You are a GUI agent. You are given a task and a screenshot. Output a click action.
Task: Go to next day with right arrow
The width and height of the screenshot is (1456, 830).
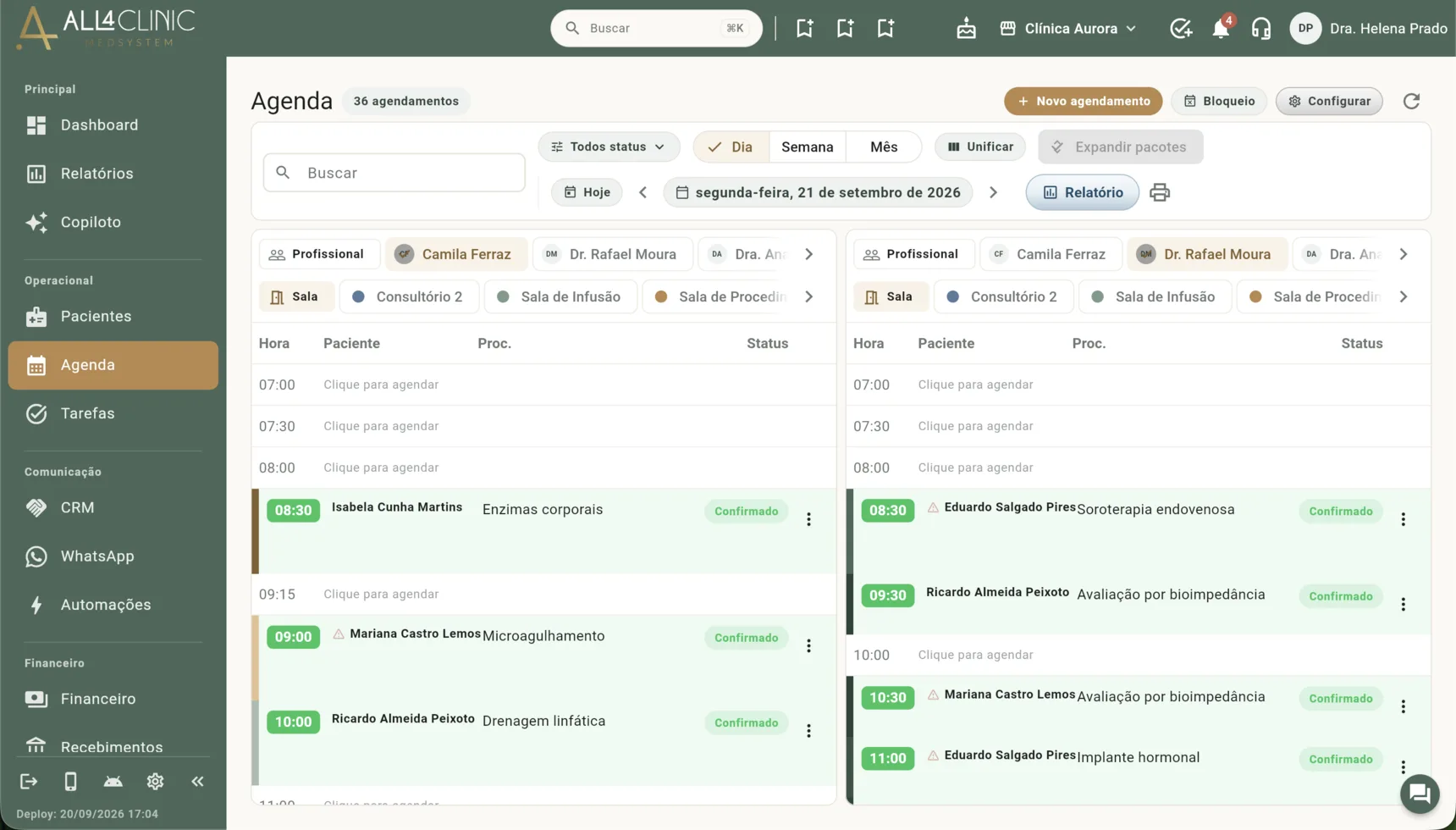coord(993,192)
